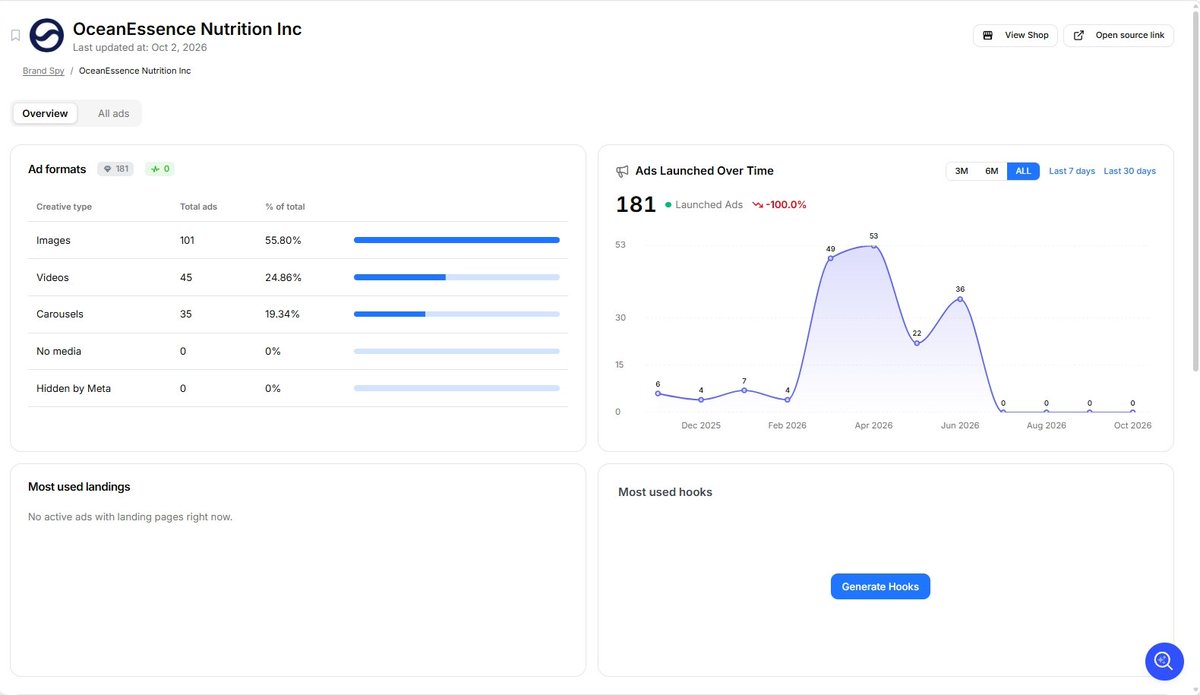Select the 6M time range
1200x695 pixels.
[991, 171]
